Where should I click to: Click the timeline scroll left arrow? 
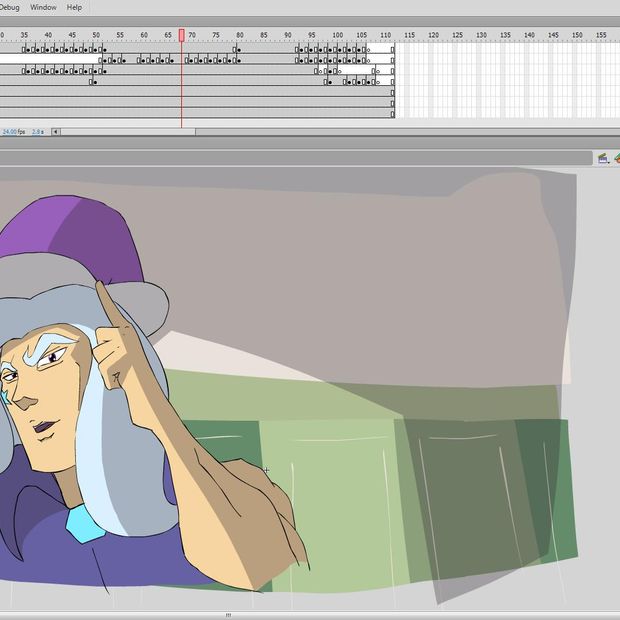point(56,132)
